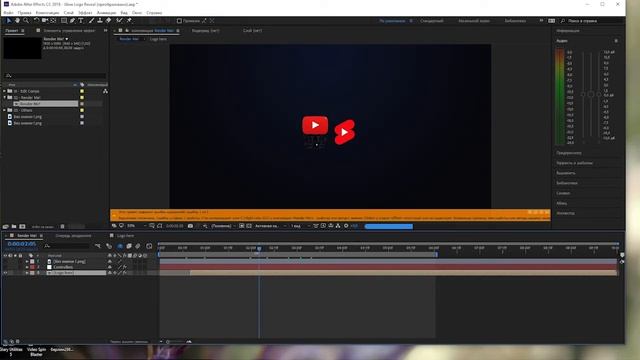Switch to Библиотеки workspace
This screenshot has height=360, width=640.
click(515, 21)
